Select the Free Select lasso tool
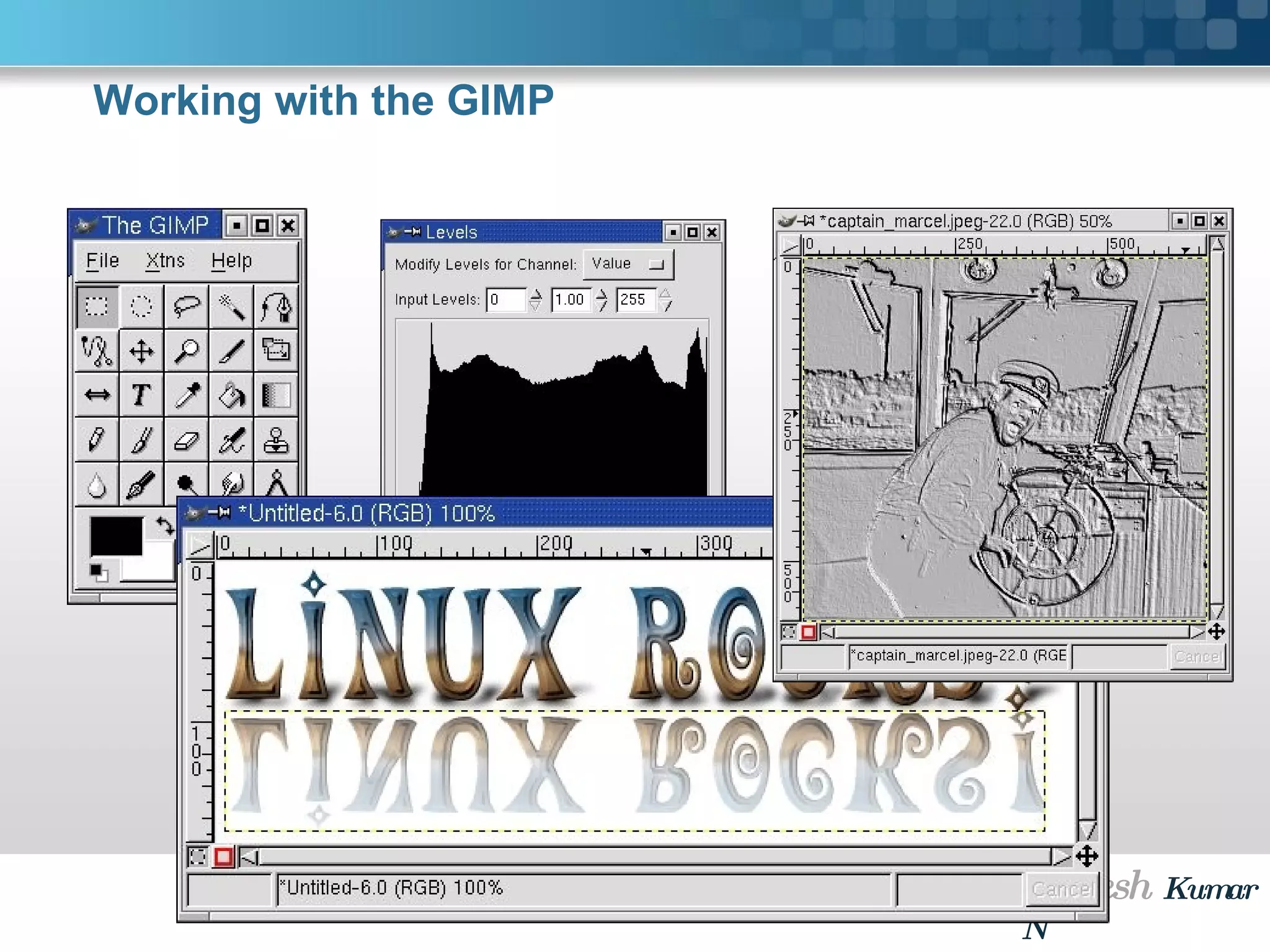Viewport: 1270px width, 952px height. (x=186, y=306)
